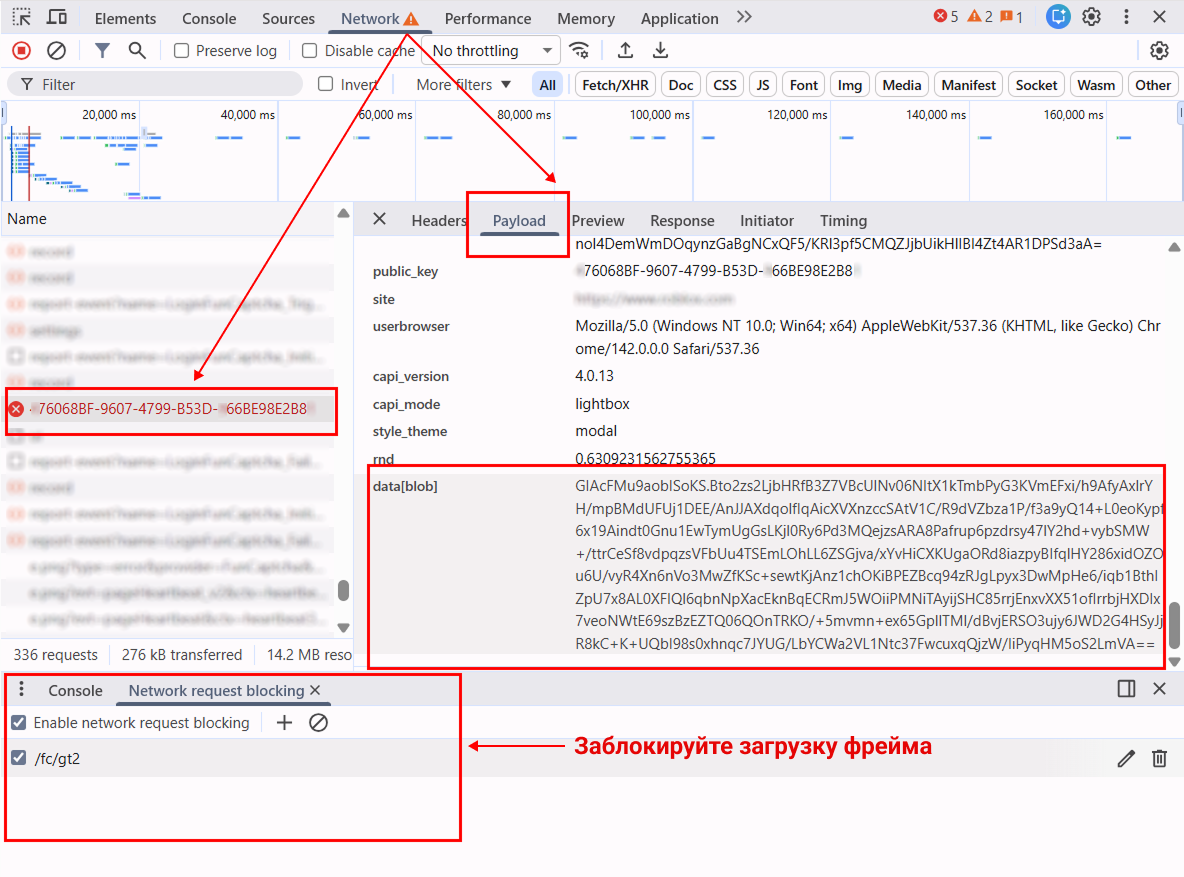Clear the network log
Viewport: 1184px width, 877px height.
(x=57, y=51)
